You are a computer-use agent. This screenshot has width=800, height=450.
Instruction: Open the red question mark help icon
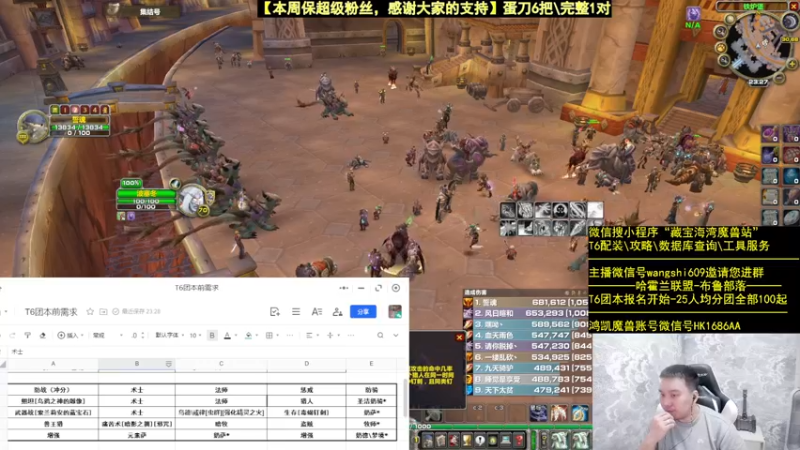point(519,440)
